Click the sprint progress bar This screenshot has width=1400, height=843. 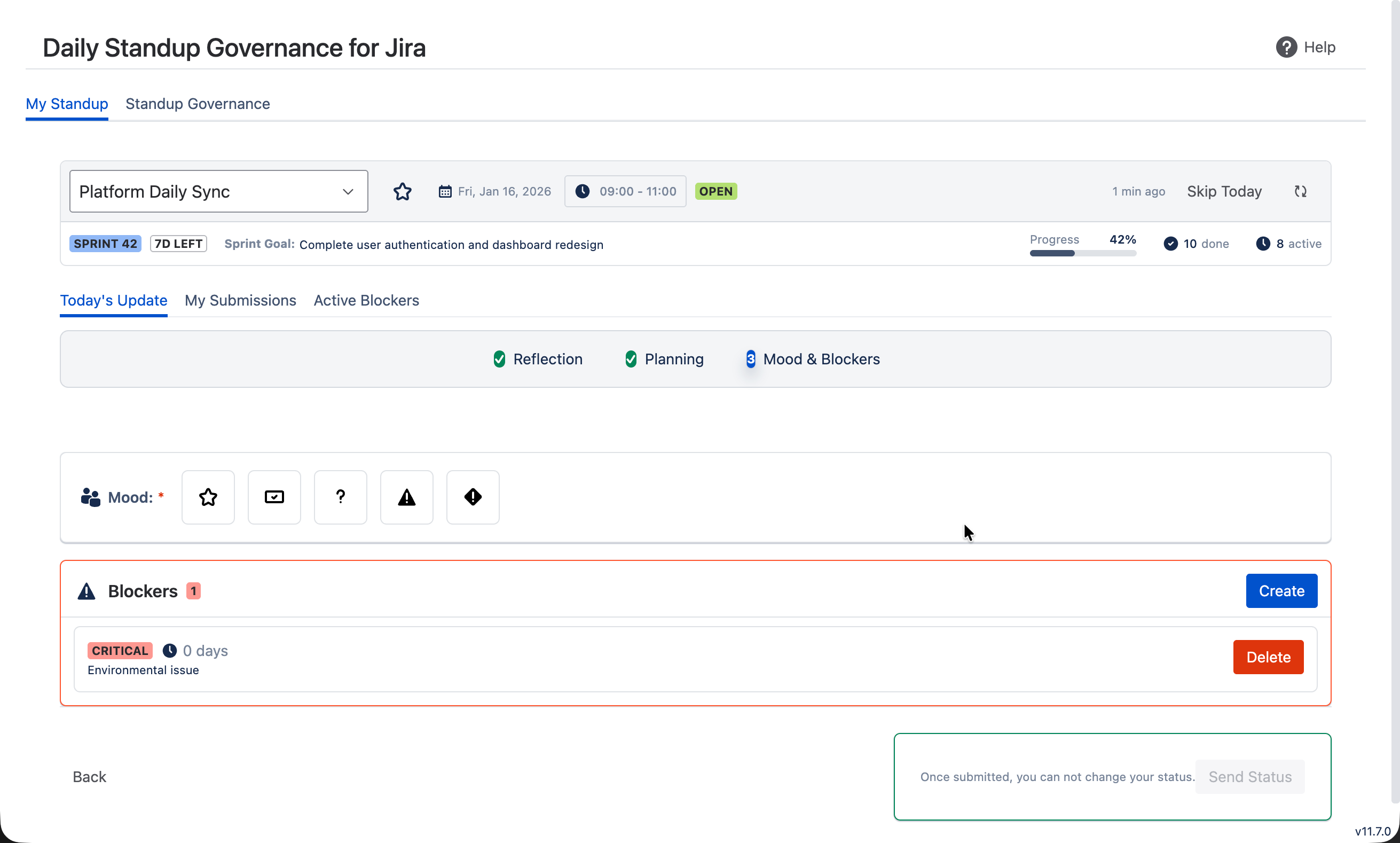click(1083, 253)
